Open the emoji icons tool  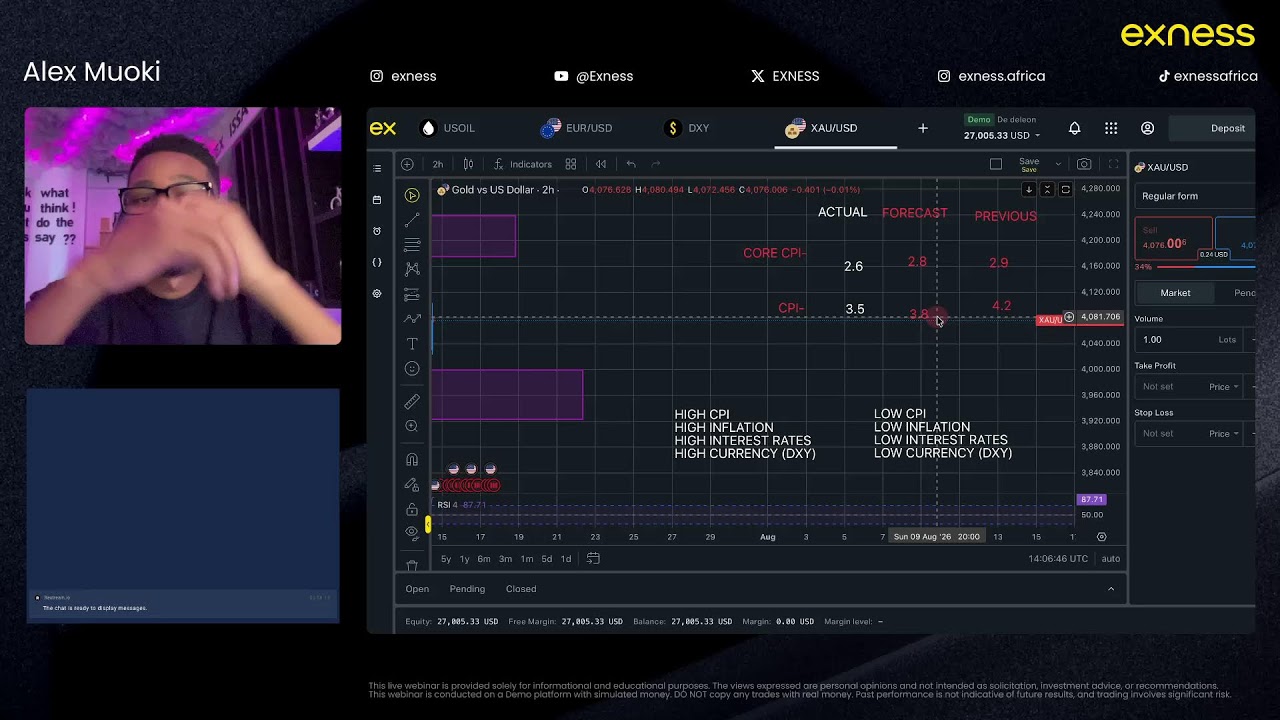pos(412,369)
